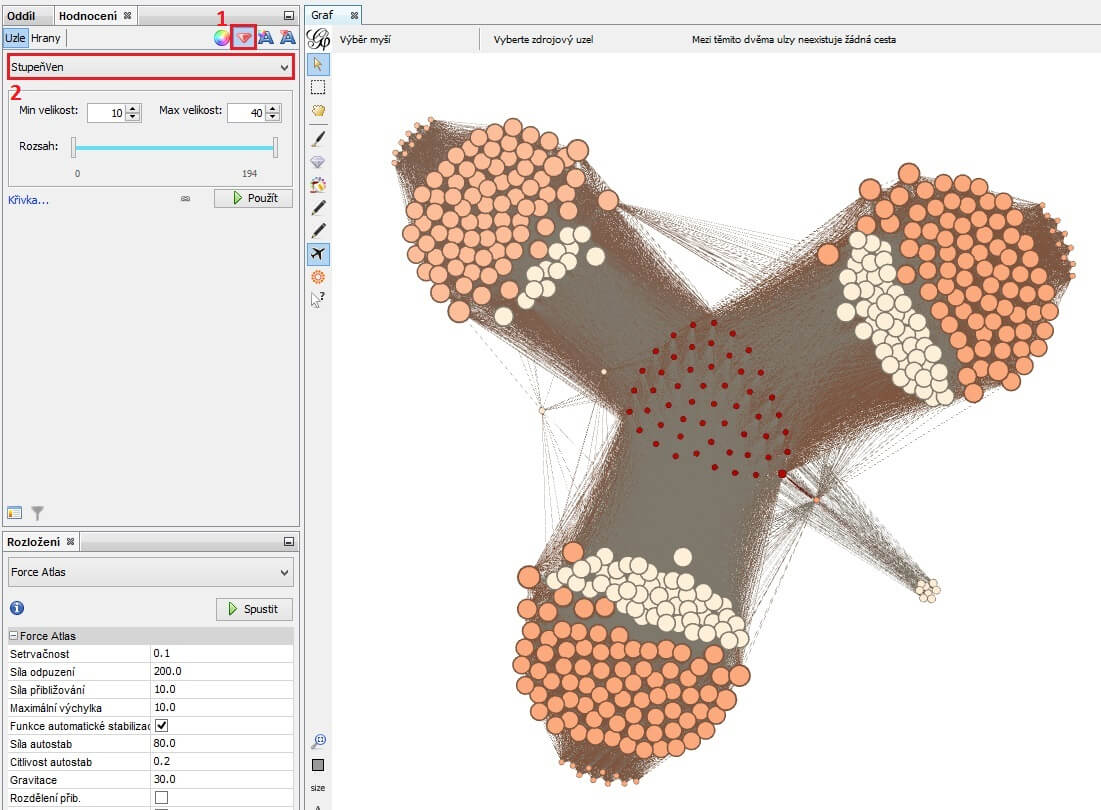Toggle the chain link auto-apply icon
The image size is (1101, 810).
coord(185,199)
